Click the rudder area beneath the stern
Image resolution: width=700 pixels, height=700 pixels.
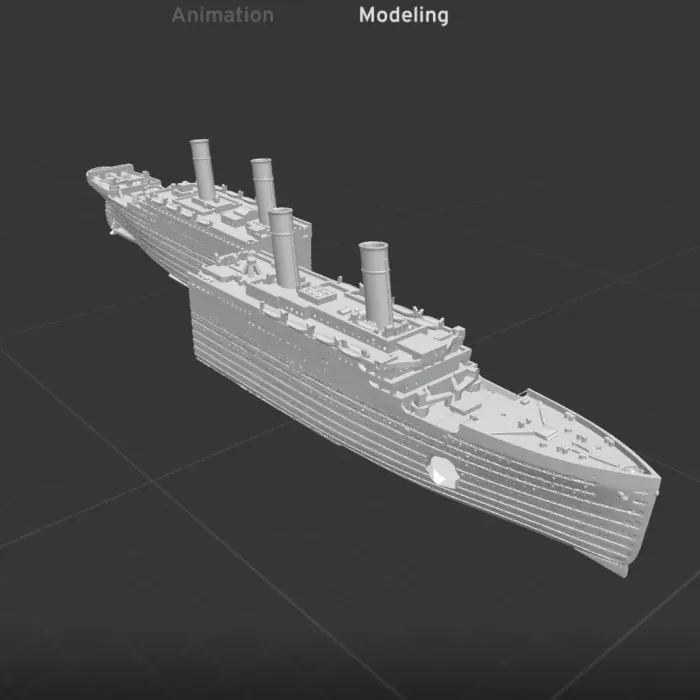point(116,233)
